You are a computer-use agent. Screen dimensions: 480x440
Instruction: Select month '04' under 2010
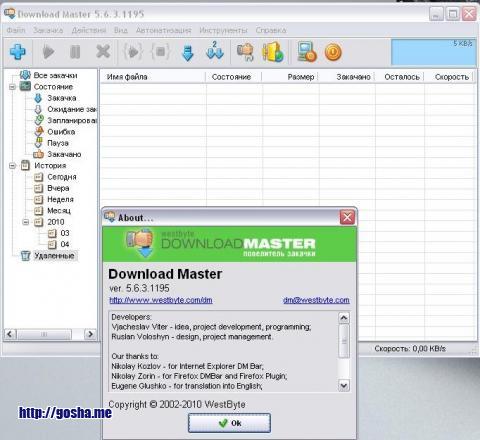tap(65, 244)
